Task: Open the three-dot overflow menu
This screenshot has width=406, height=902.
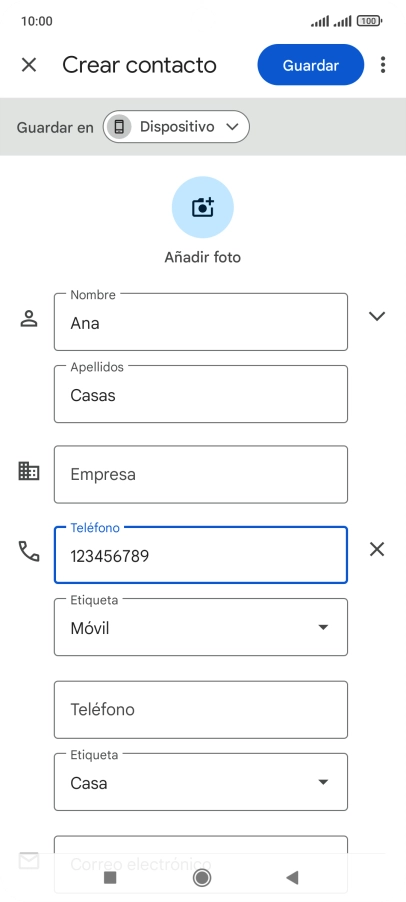Action: click(x=383, y=65)
